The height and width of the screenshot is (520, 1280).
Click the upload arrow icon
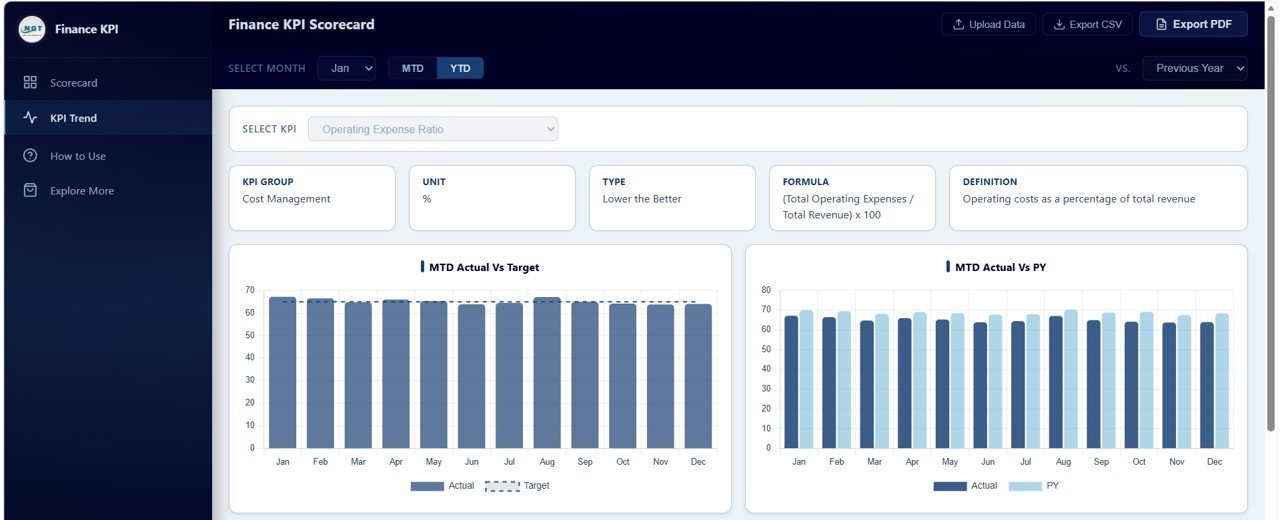tap(958, 25)
